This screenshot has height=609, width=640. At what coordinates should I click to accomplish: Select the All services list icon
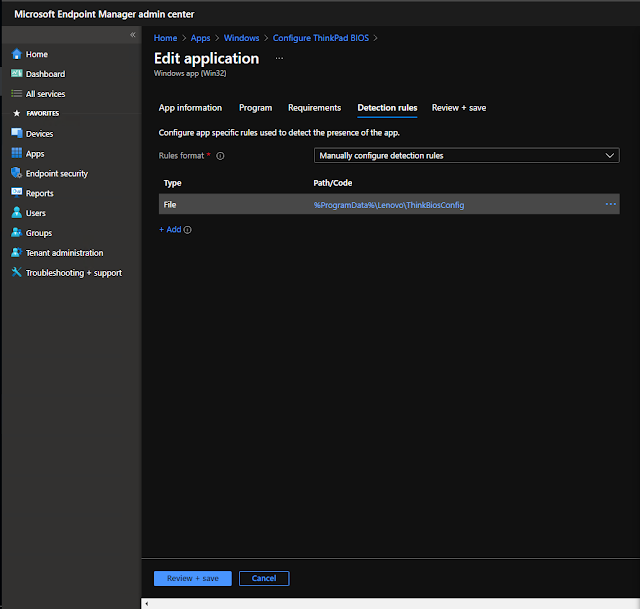point(16,93)
